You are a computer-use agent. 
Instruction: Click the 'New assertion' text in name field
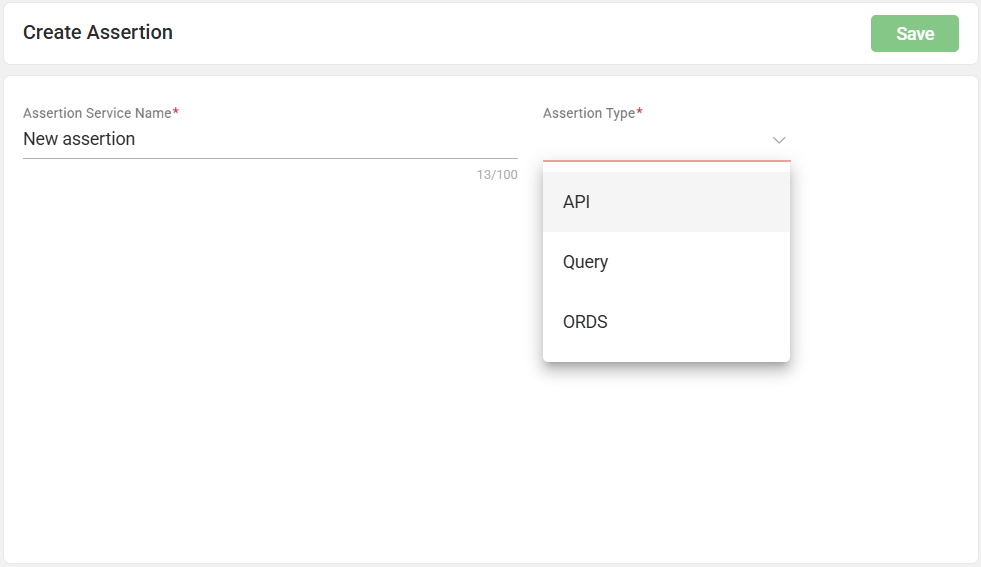79,139
